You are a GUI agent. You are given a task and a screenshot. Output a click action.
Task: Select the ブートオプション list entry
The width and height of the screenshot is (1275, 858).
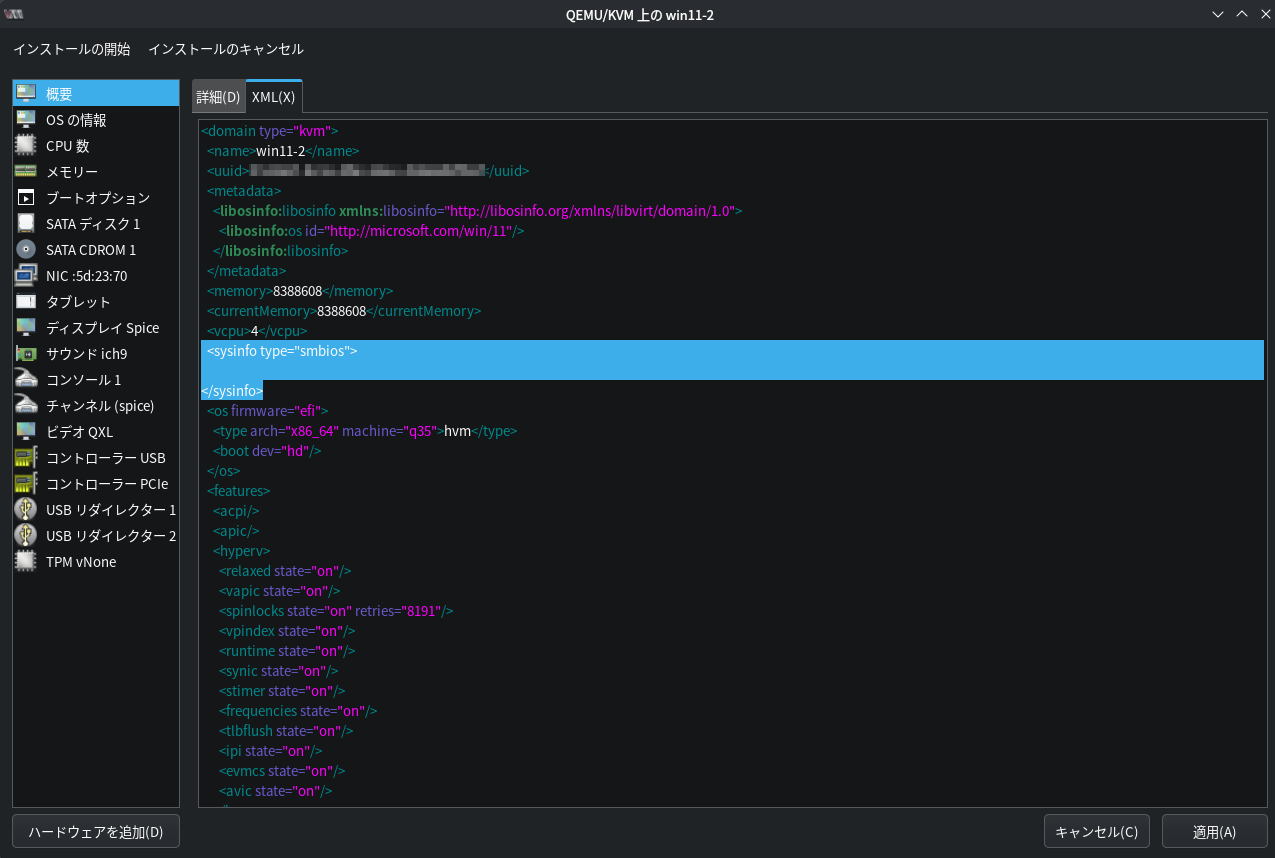96,198
